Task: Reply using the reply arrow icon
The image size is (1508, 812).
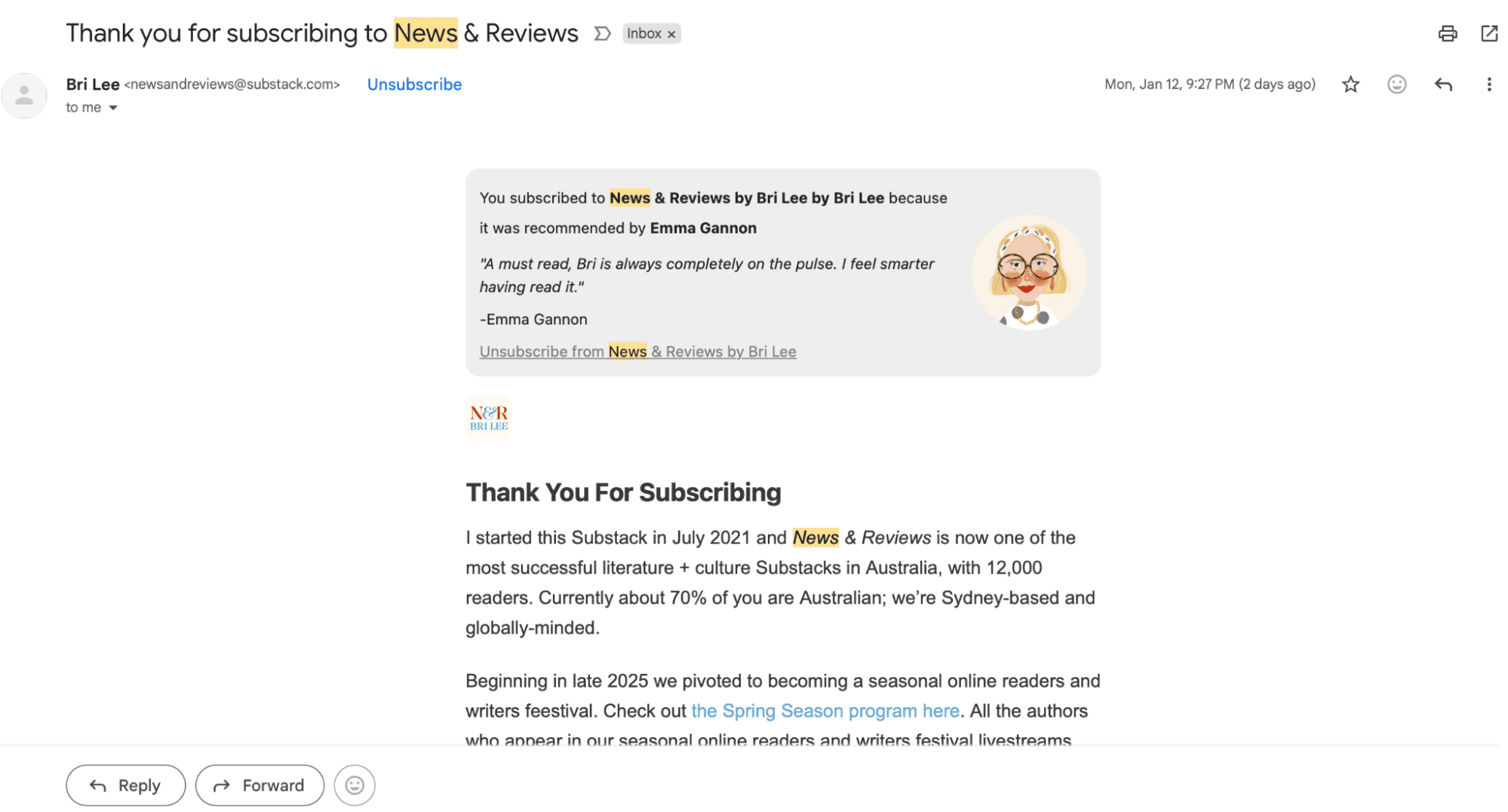Action: (x=1443, y=84)
